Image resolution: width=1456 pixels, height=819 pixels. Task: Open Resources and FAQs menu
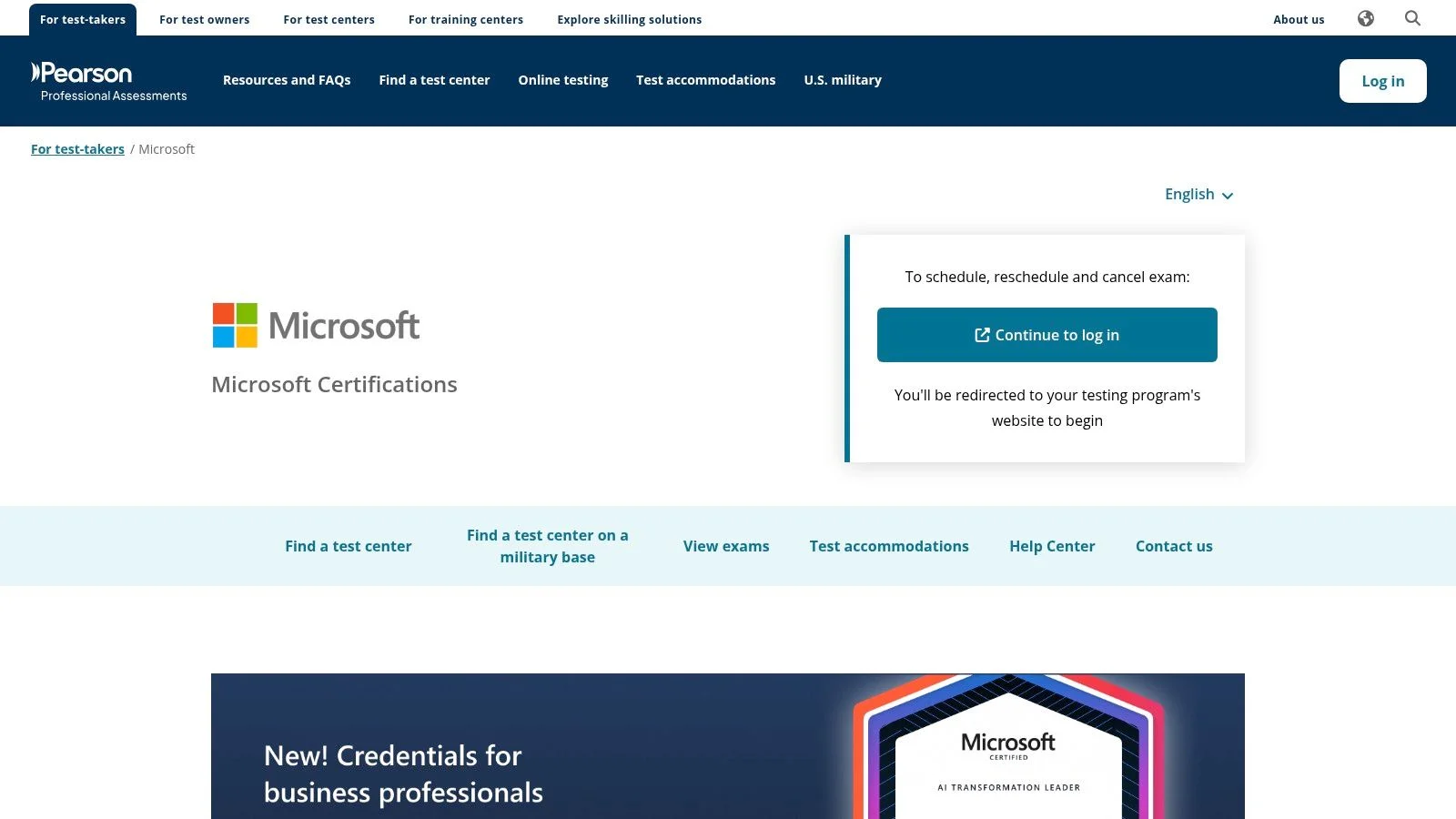click(x=287, y=80)
